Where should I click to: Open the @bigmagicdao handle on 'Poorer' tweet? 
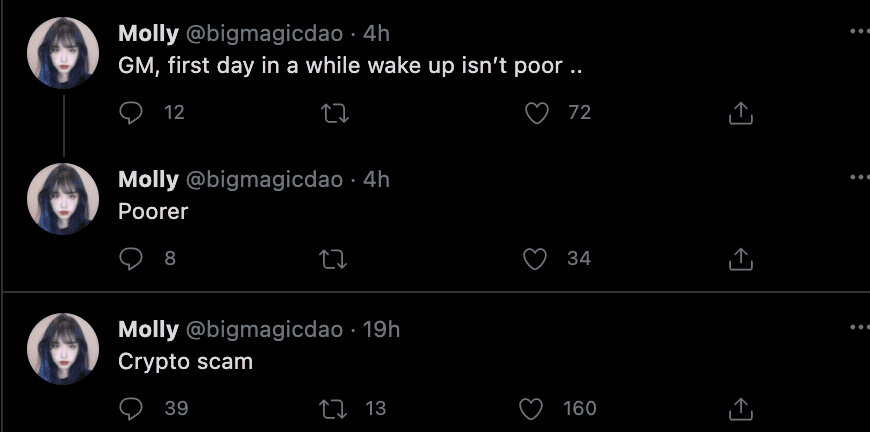tap(265, 180)
